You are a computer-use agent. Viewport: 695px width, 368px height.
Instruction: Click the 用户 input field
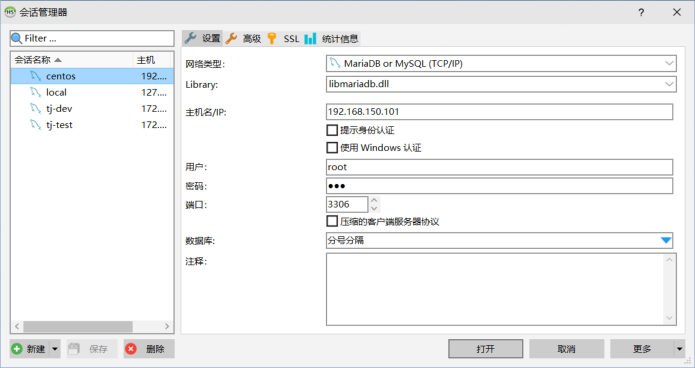tap(500, 167)
